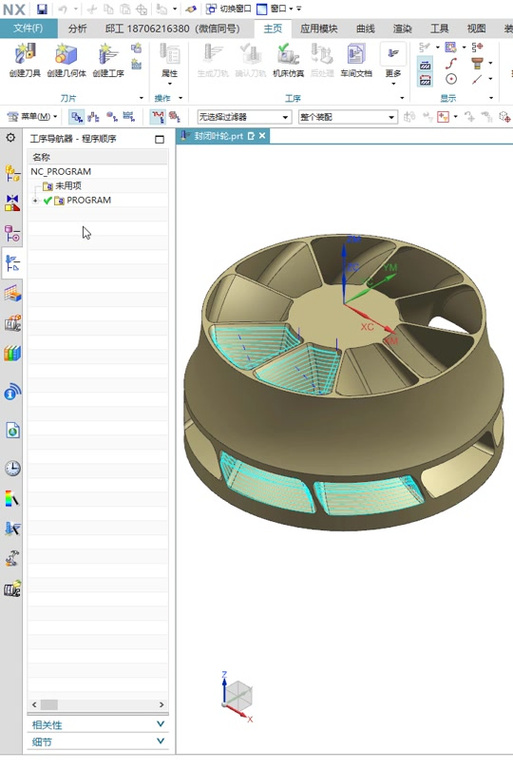Open the More (更多) gallery
The height and width of the screenshot is (770, 513).
coord(393,63)
